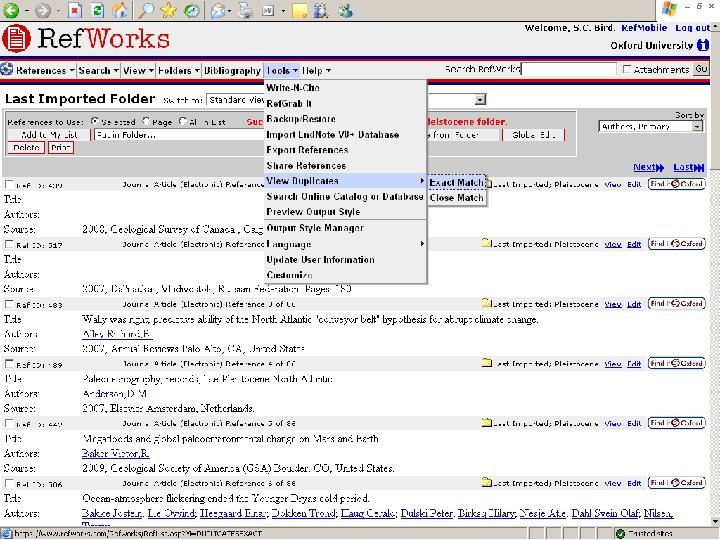Image resolution: width=720 pixels, height=540 pixels.
Task: Open Favorites star icon
Action: pos(169,10)
